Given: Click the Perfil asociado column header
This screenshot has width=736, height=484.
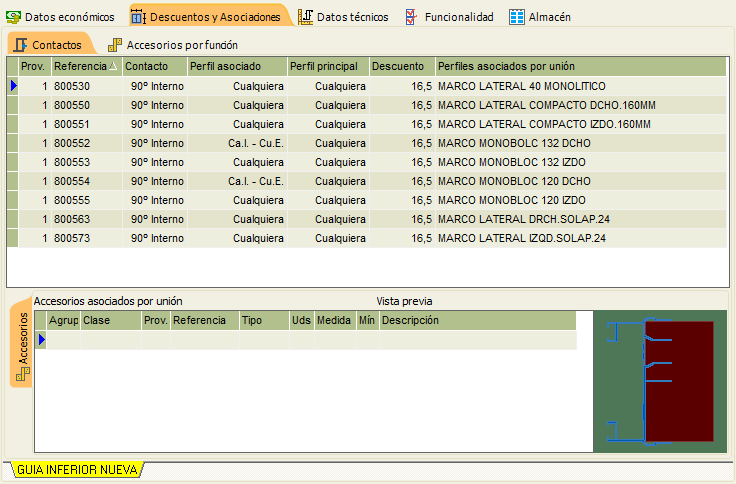Looking at the screenshot, I should [x=237, y=66].
